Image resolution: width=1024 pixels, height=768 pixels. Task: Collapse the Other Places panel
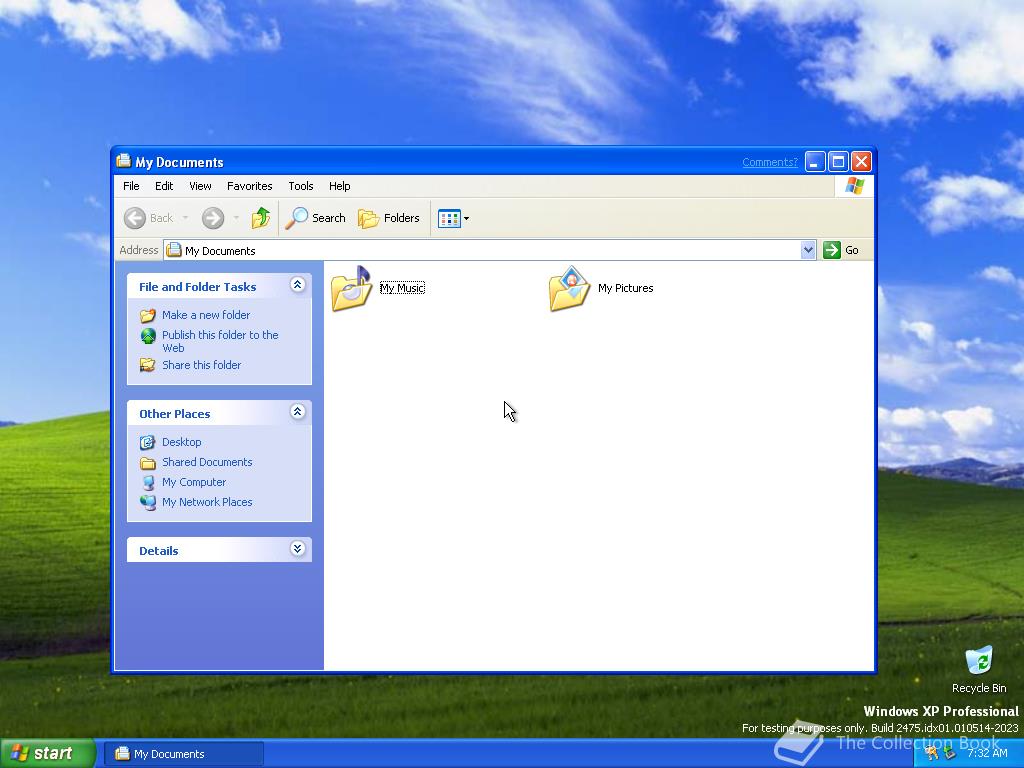point(297,411)
